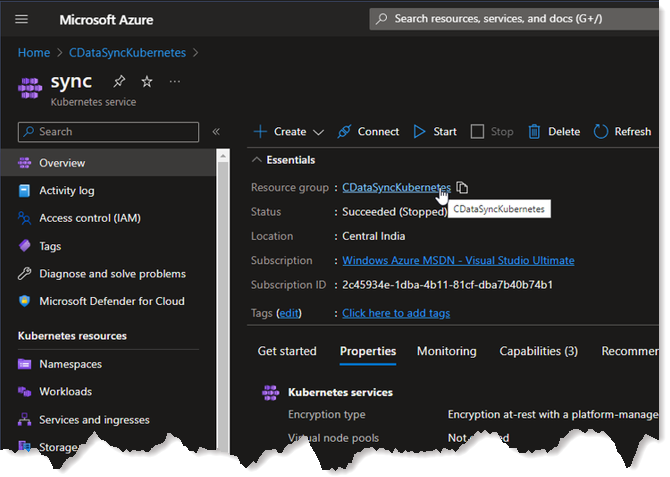This screenshot has width=670, height=477.
Task: Open the Azure portal hamburger menu
Action: (22, 19)
